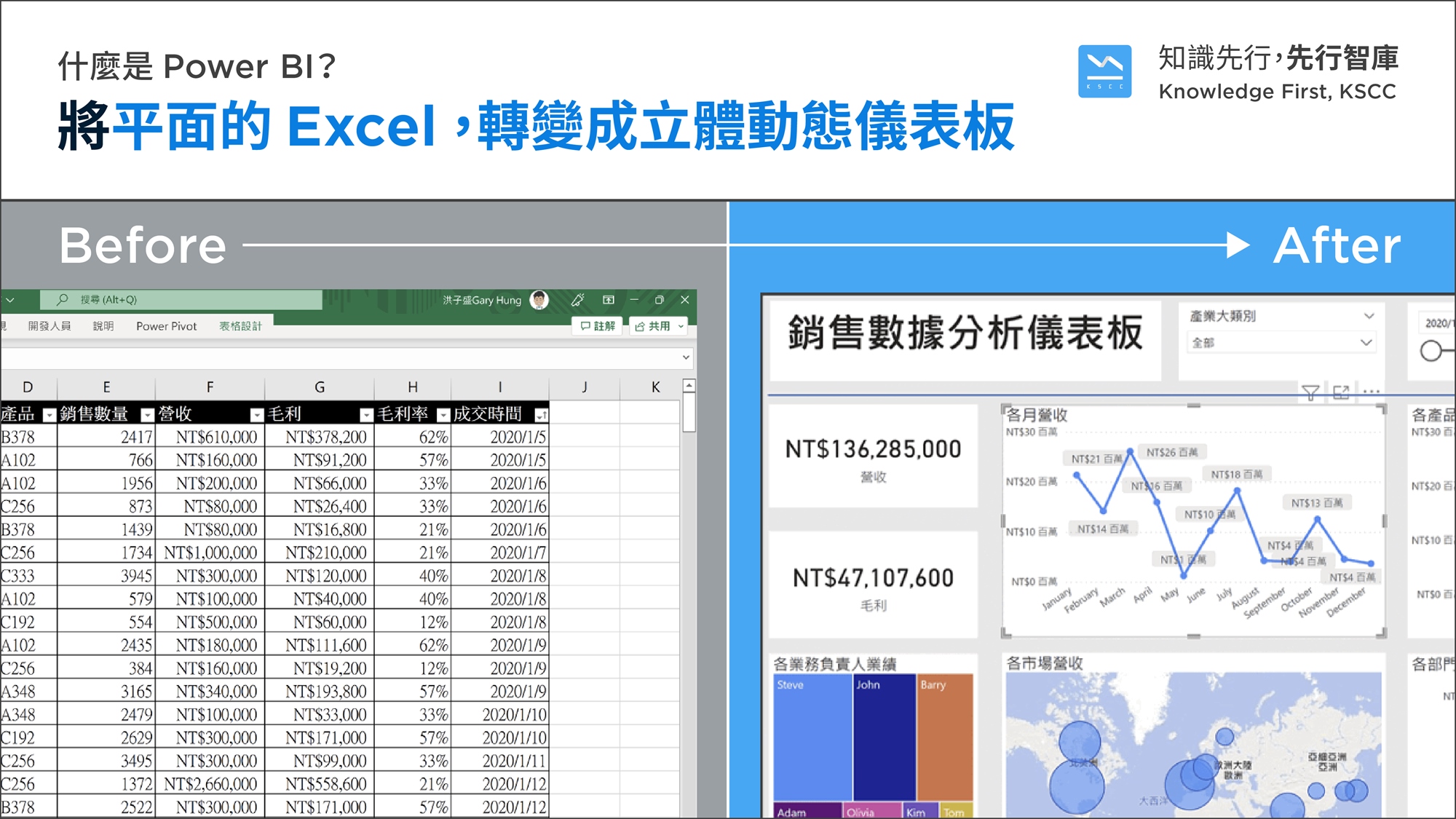Click the search magnifier icon in Excel

63,300
